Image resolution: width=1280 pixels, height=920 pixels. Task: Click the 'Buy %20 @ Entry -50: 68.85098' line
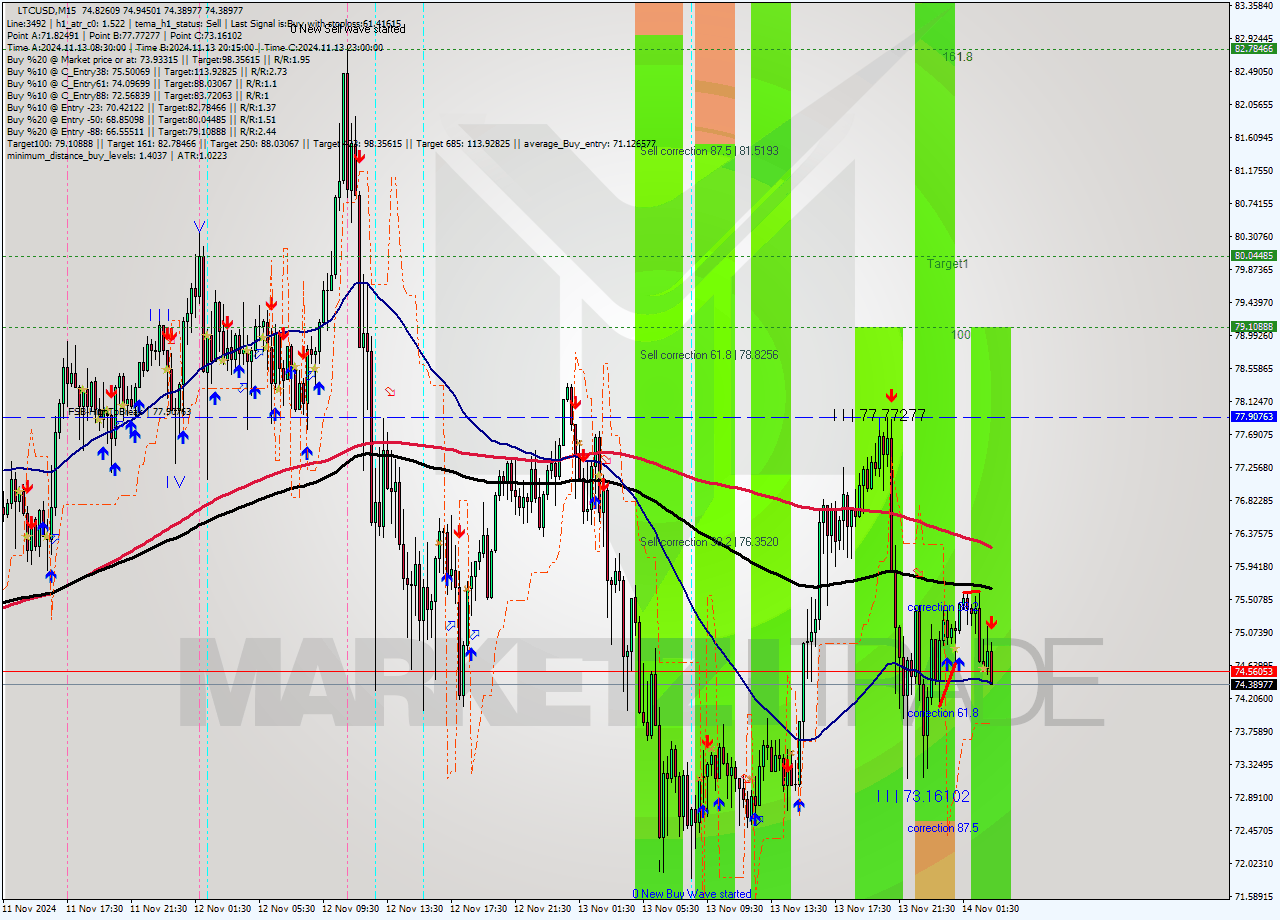[x=141, y=119]
